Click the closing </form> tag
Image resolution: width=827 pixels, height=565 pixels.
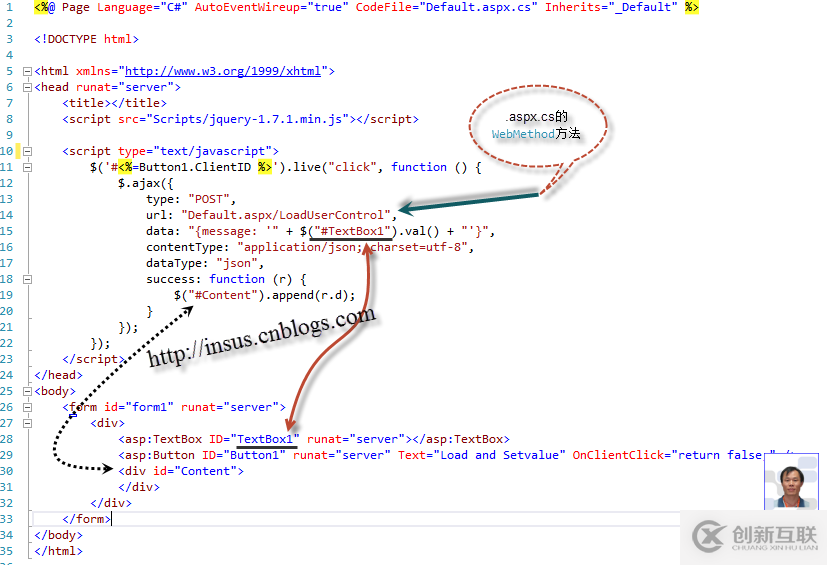tap(86, 519)
